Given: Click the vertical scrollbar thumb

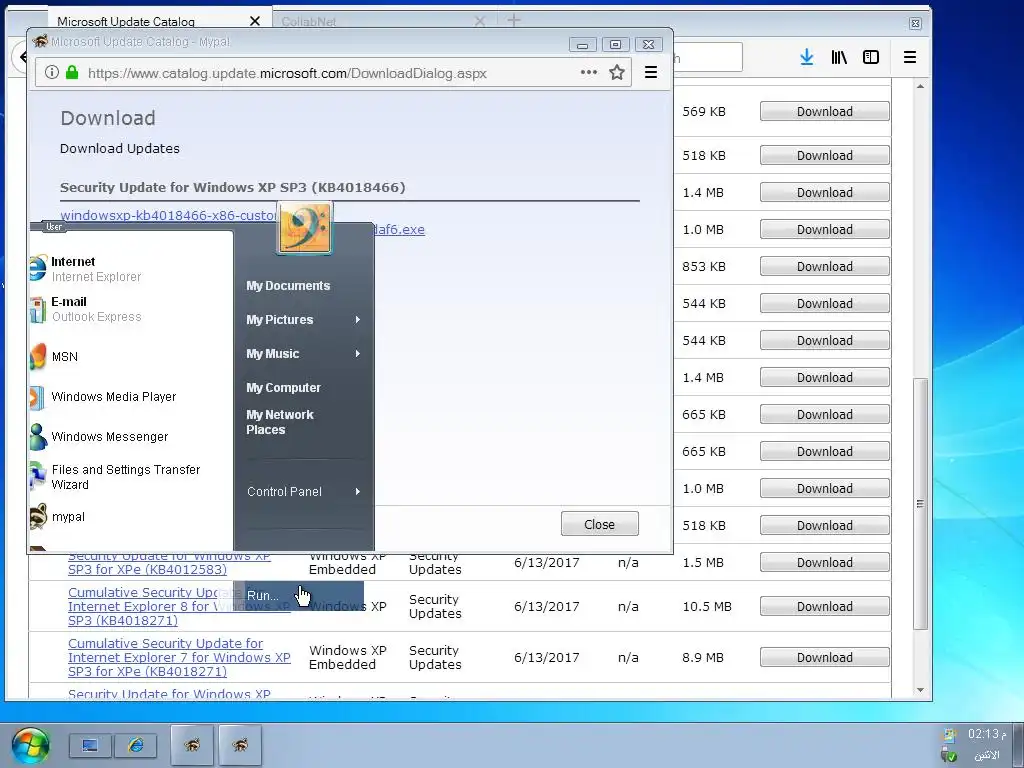Looking at the screenshot, I should pos(920,504).
